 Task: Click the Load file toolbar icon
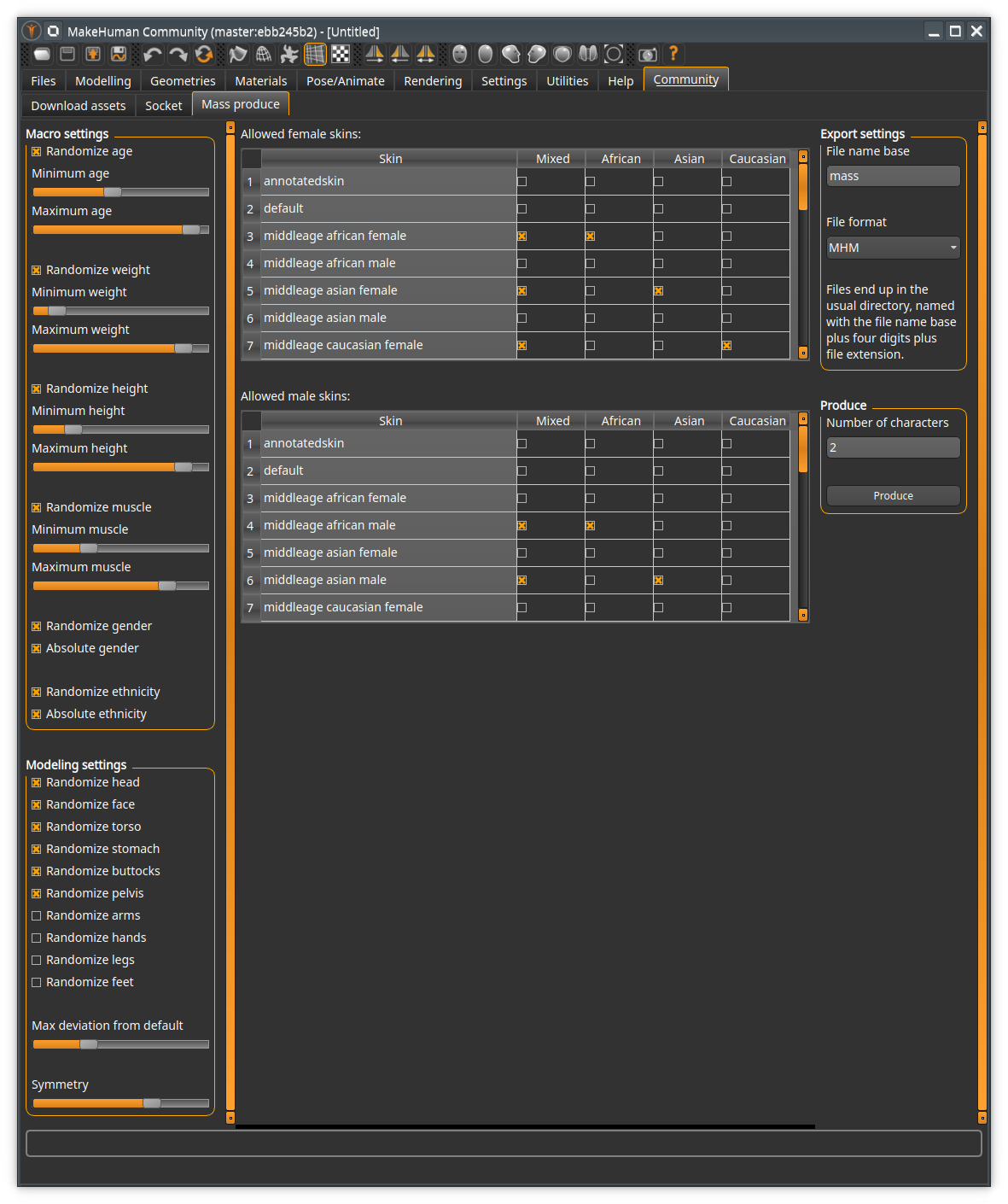pyautogui.click(x=67, y=55)
